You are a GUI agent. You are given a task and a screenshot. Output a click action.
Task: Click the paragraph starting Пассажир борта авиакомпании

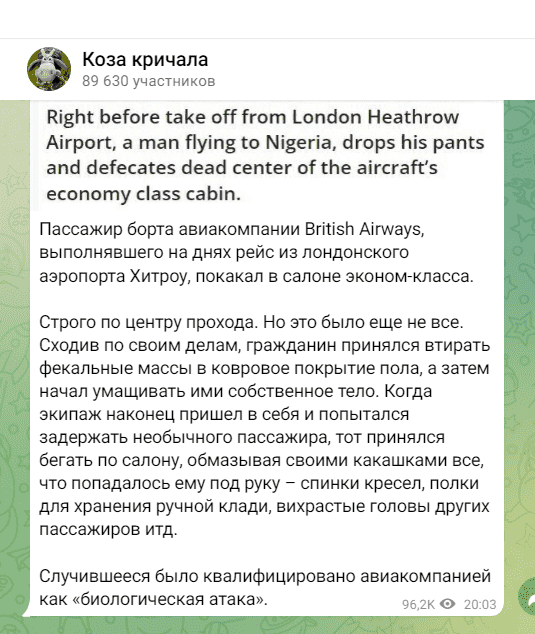(256, 253)
